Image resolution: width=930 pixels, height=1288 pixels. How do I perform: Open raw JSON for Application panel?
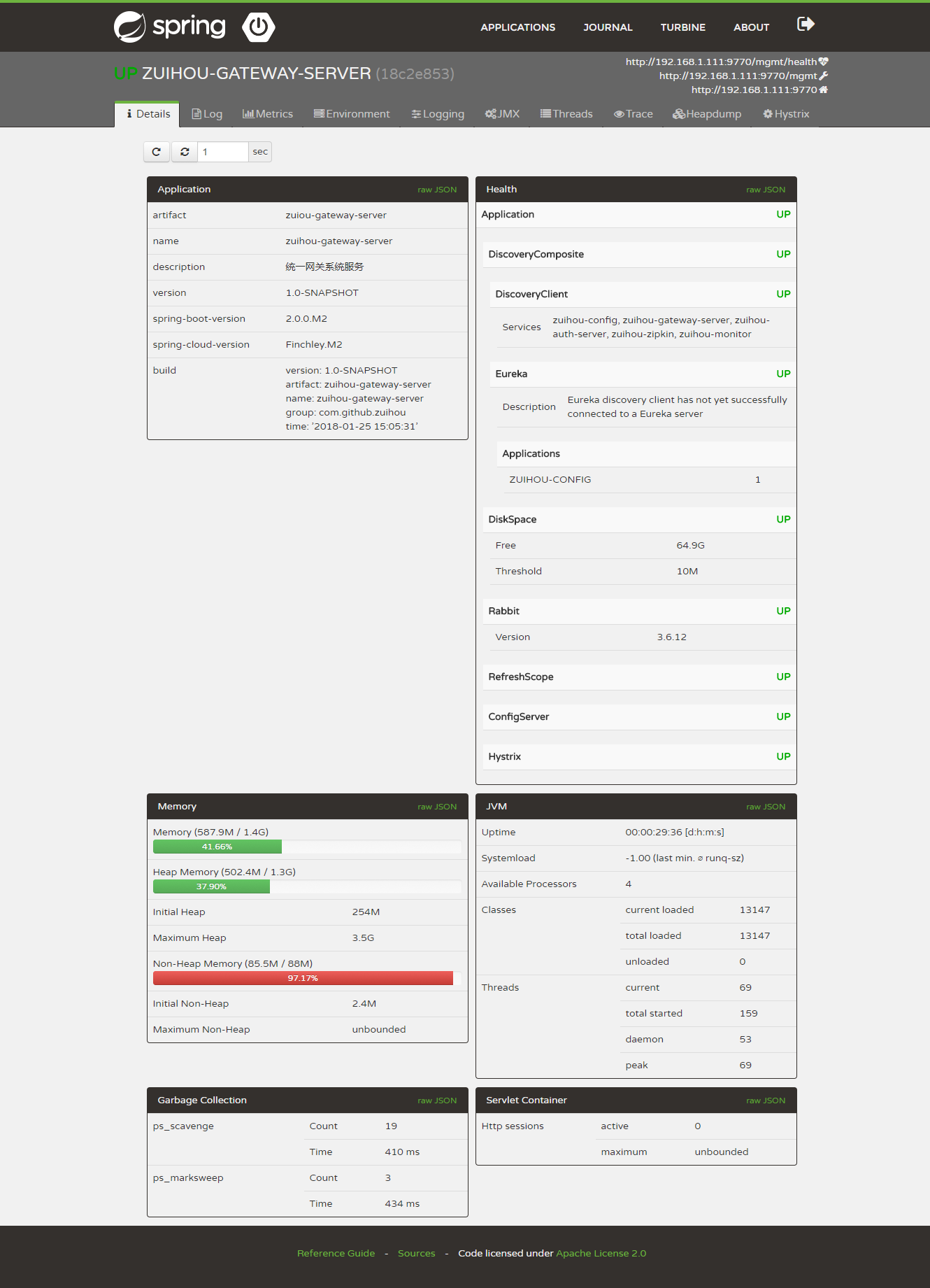437,190
